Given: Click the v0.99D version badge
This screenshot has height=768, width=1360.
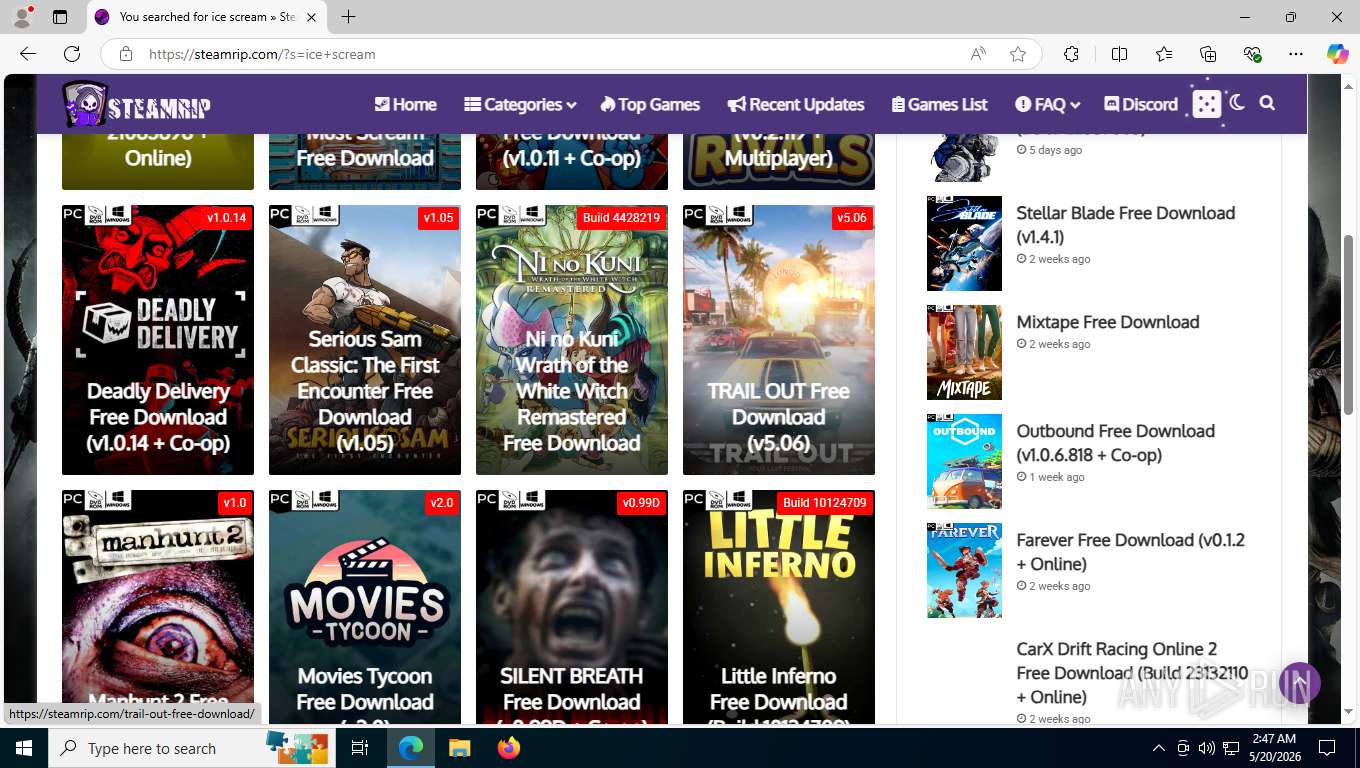Looking at the screenshot, I should pyautogui.click(x=641, y=503).
